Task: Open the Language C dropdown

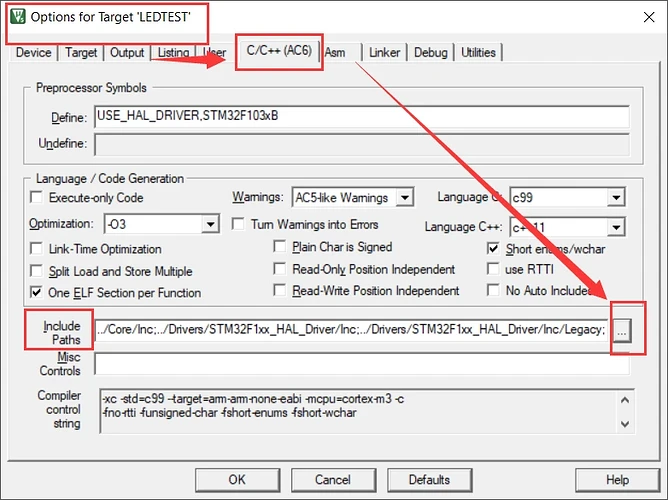Action: click(x=616, y=198)
